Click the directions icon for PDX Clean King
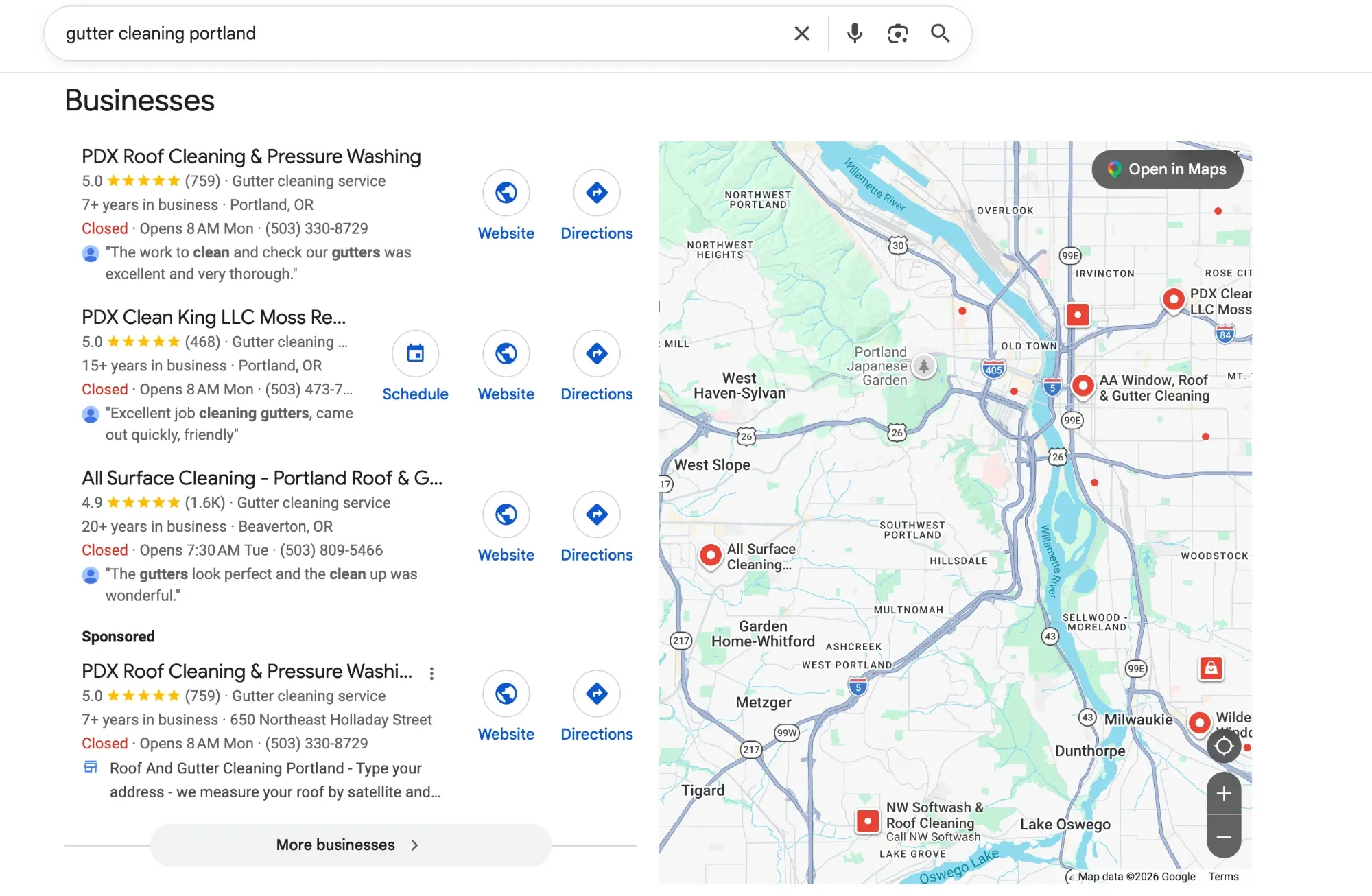Screen dimensions: 1372x896 597,353
